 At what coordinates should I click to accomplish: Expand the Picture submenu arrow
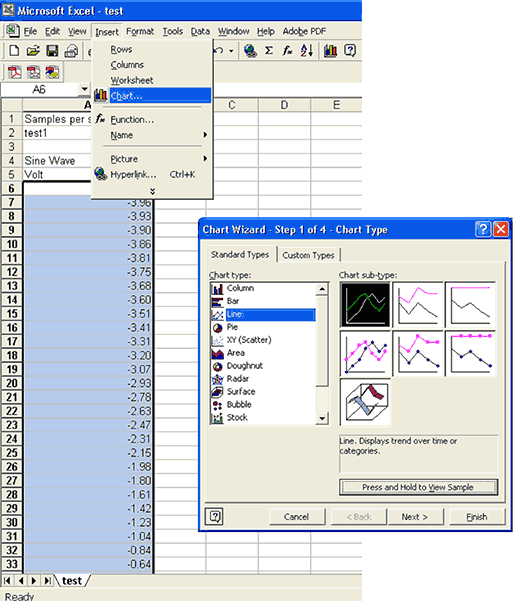(205, 158)
